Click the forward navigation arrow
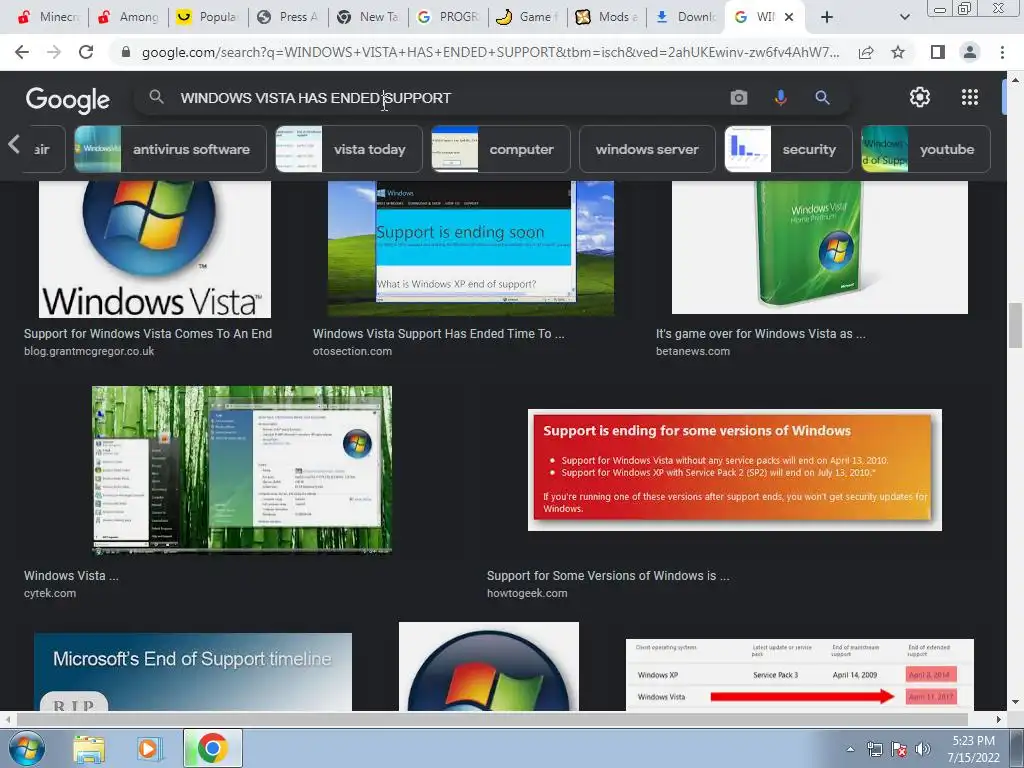Viewport: 1024px width, 768px height. 54,52
